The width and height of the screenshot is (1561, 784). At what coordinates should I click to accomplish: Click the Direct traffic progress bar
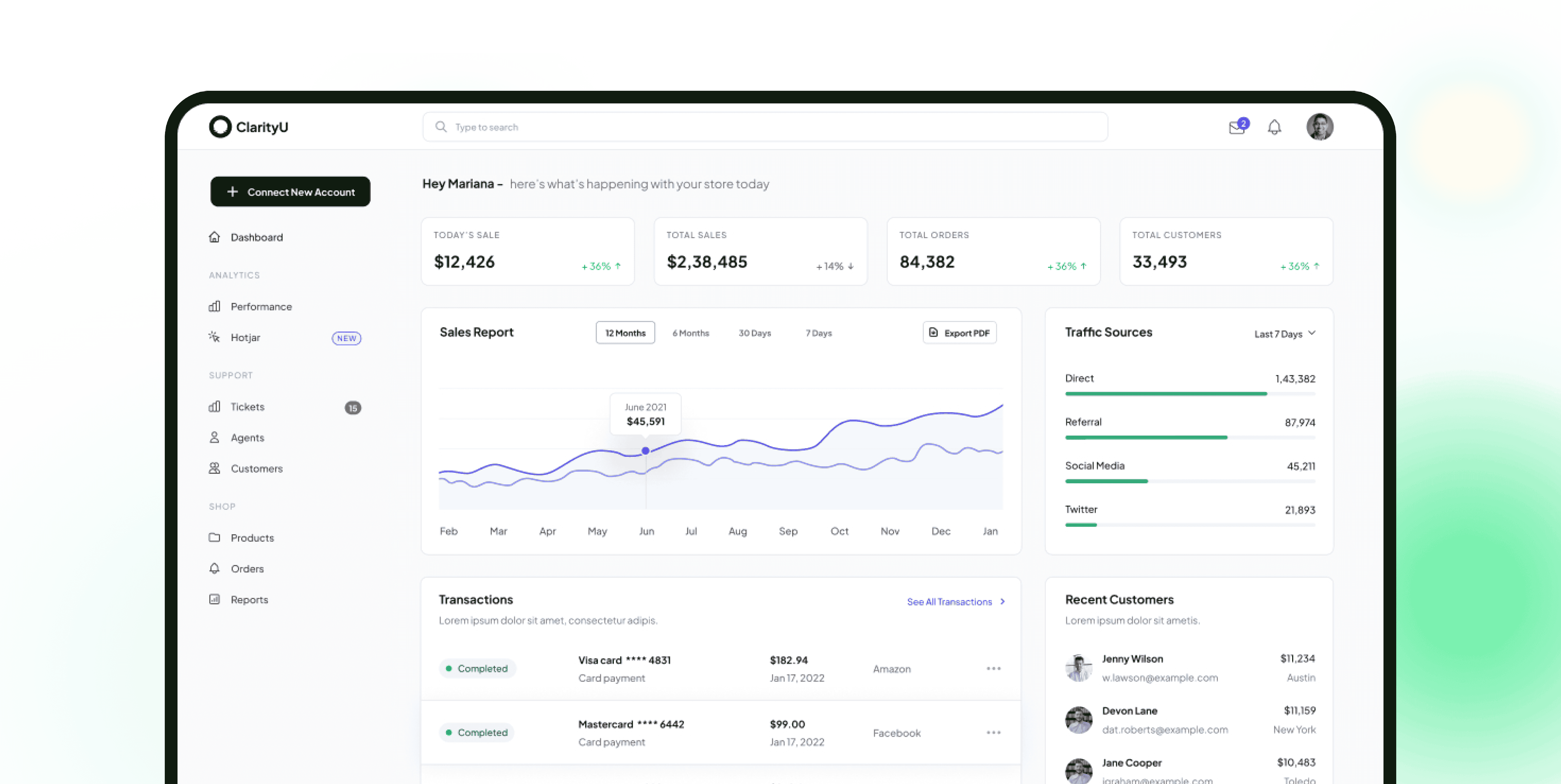[1190, 394]
